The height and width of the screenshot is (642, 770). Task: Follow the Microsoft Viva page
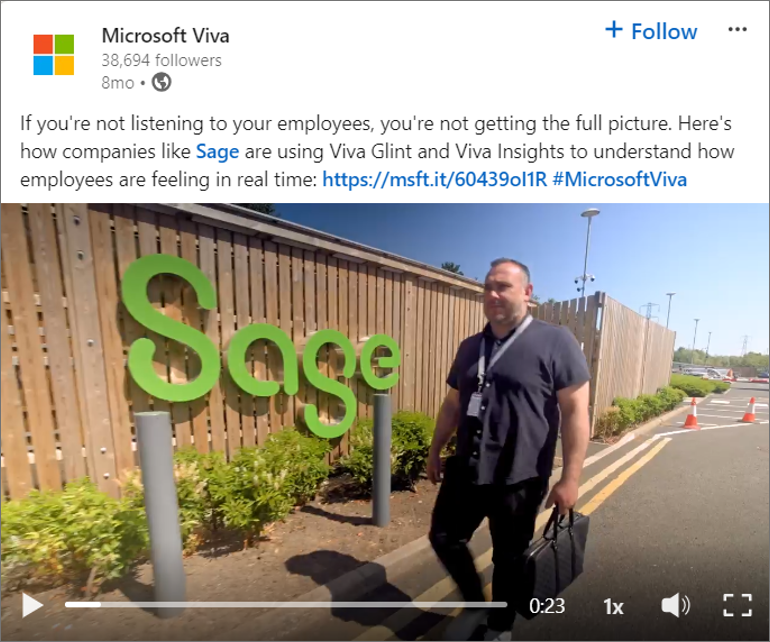pyautogui.click(x=651, y=31)
